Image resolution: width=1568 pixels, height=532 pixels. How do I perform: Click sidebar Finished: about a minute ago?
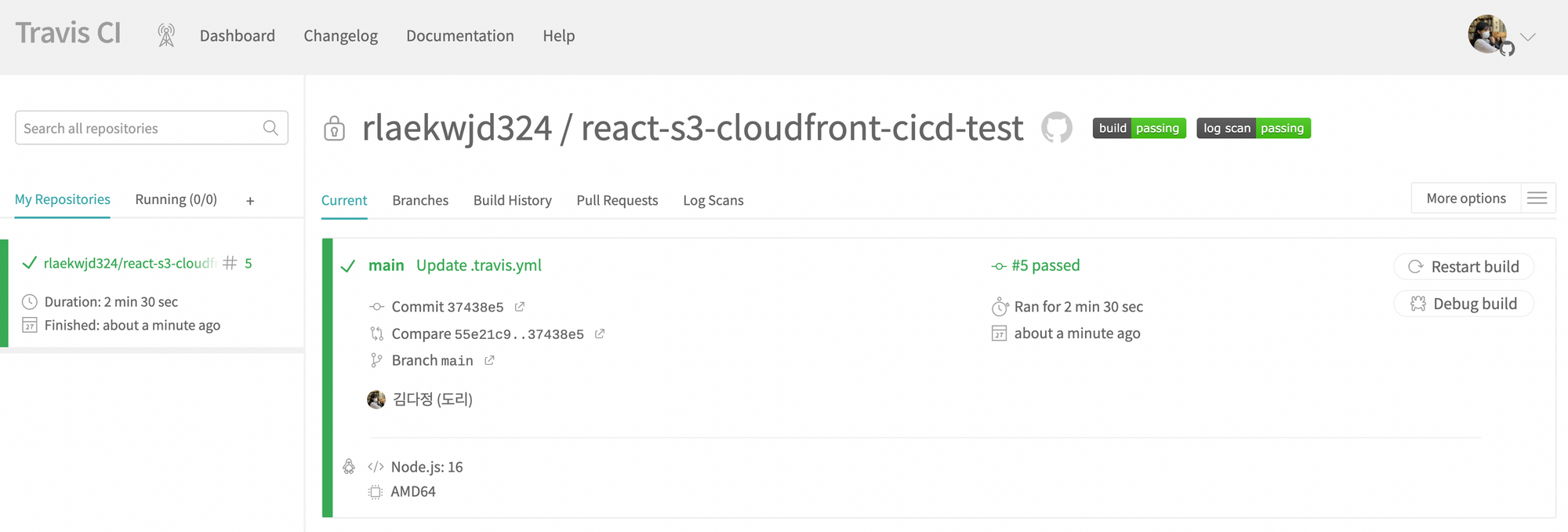click(132, 326)
